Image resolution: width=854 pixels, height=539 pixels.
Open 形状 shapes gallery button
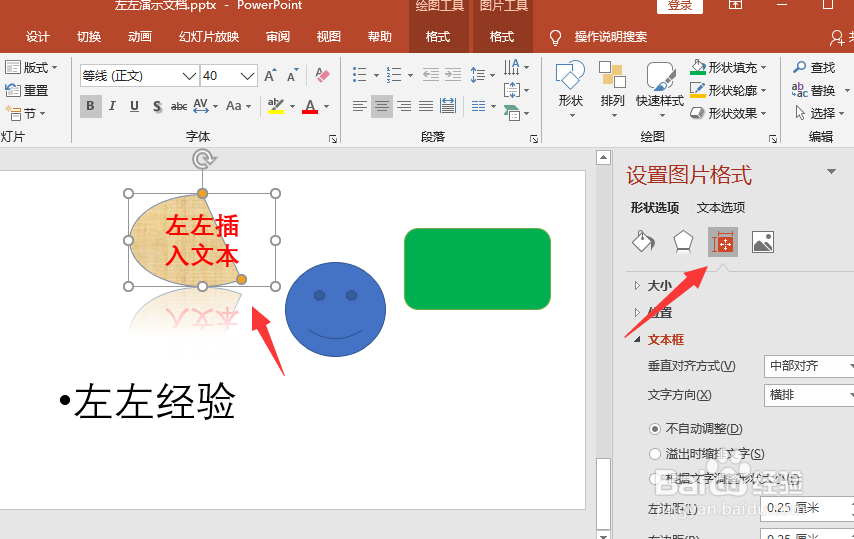(x=570, y=90)
